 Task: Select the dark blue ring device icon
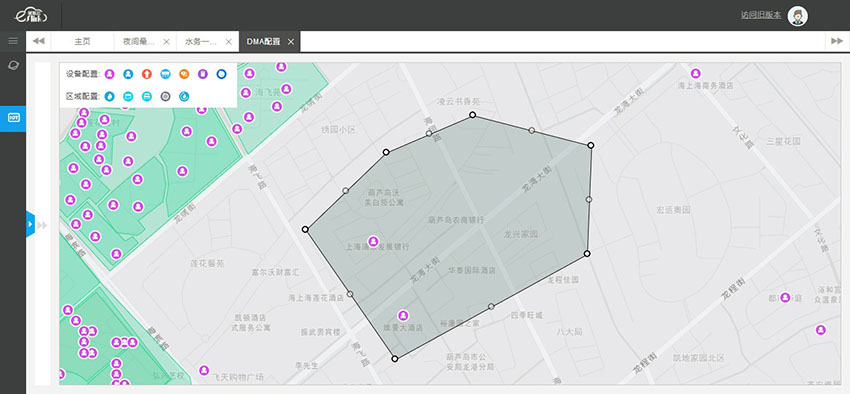[x=221, y=74]
